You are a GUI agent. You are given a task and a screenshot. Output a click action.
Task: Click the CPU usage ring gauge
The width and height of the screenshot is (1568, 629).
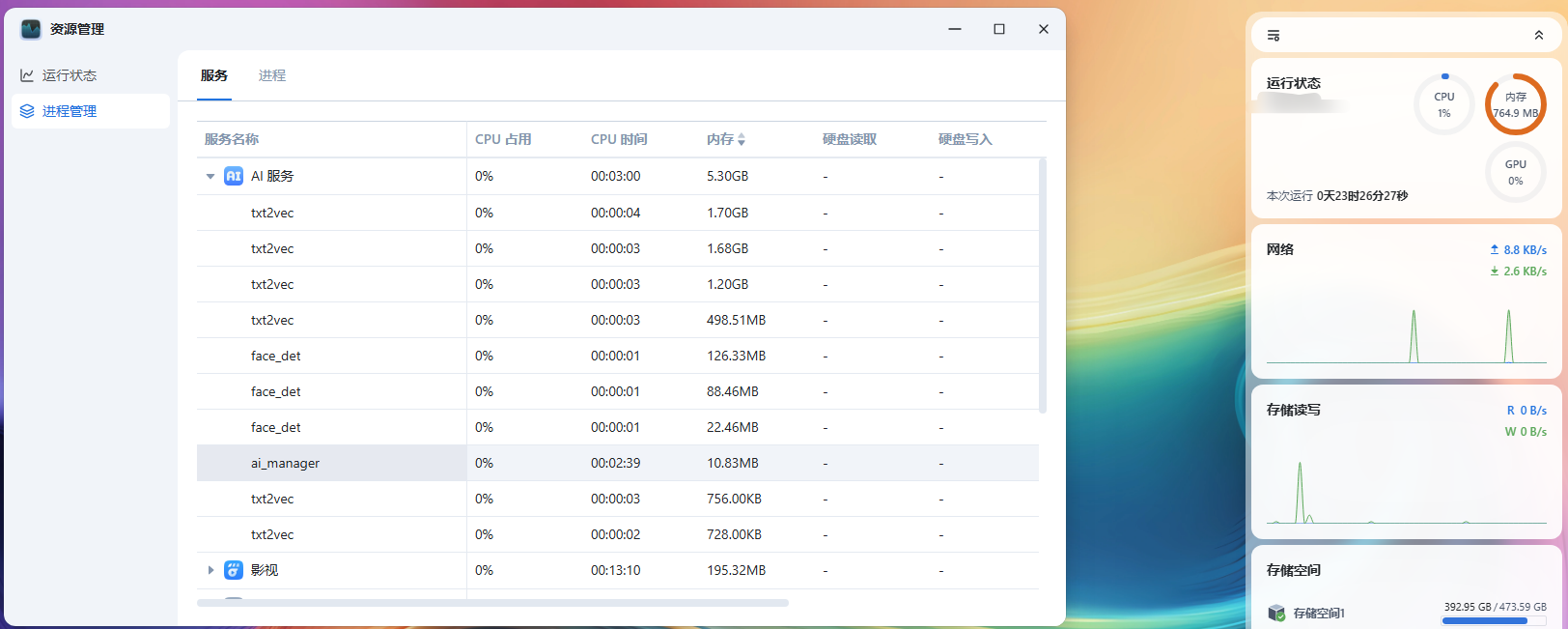[x=1443, y=104]
